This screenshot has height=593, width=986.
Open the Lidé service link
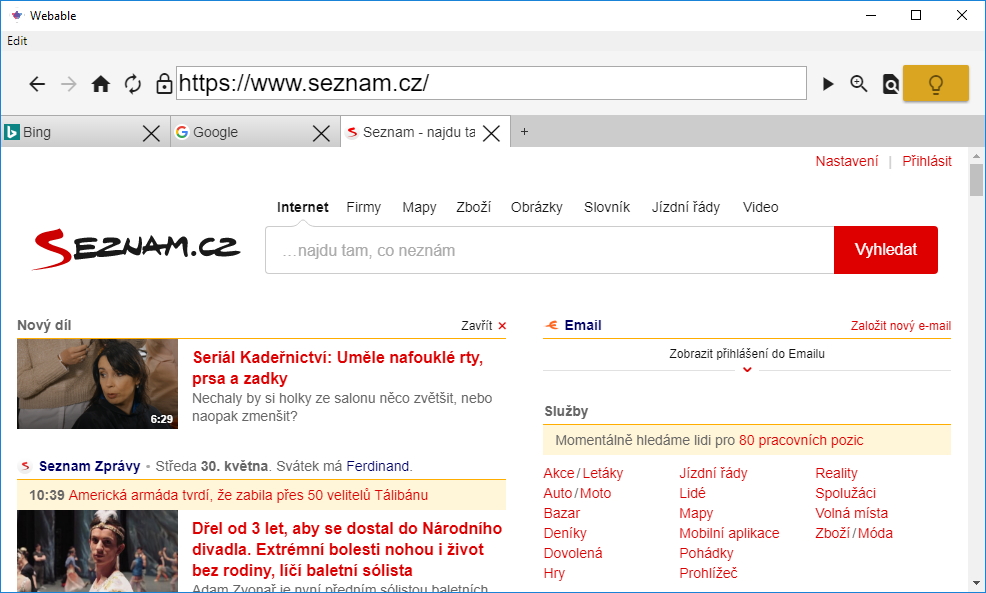(x=692, y=493)
